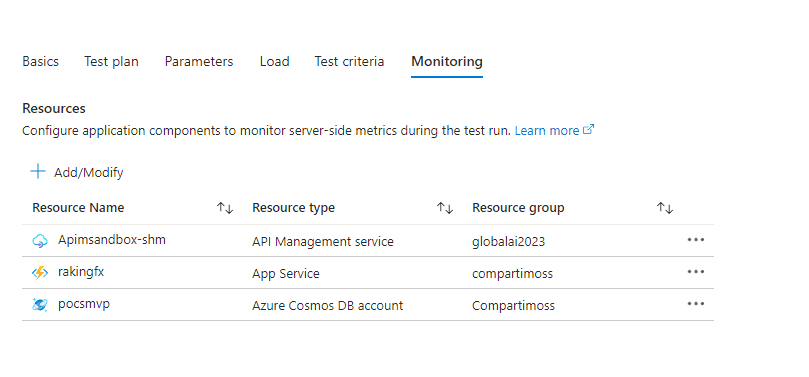Open the Parameters tab

pyautogui.click(x=199, y=61)
